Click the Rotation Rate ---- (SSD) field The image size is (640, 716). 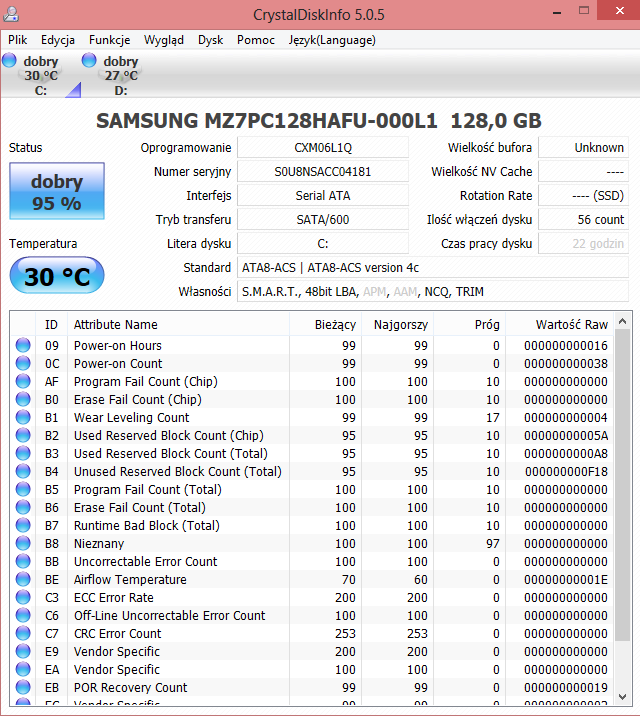583,196
